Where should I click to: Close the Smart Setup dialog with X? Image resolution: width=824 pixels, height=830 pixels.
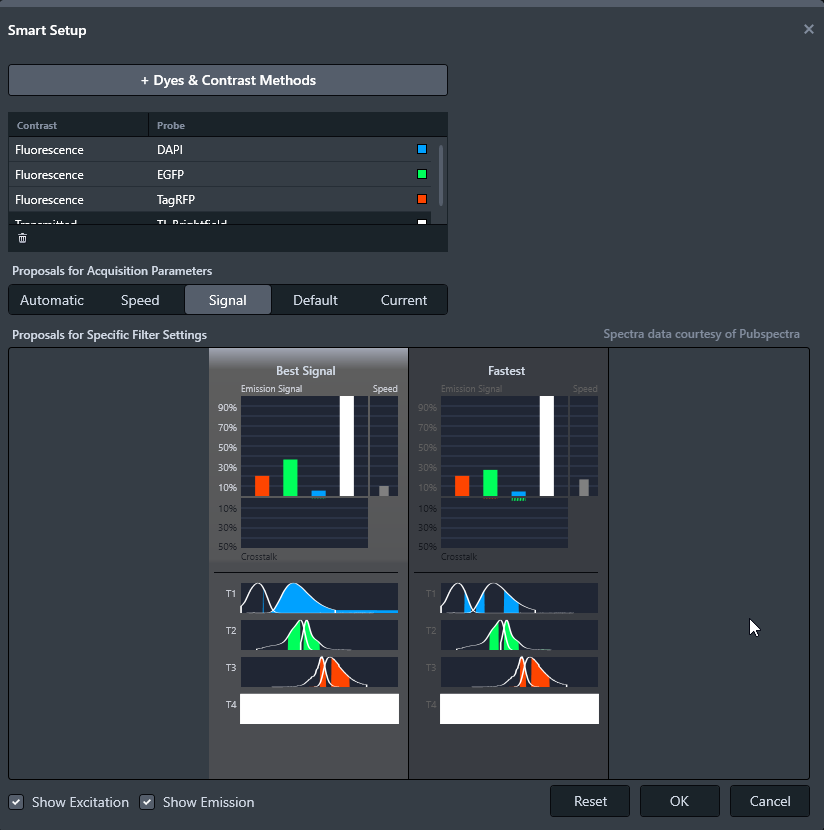click(x=808, y=30)
